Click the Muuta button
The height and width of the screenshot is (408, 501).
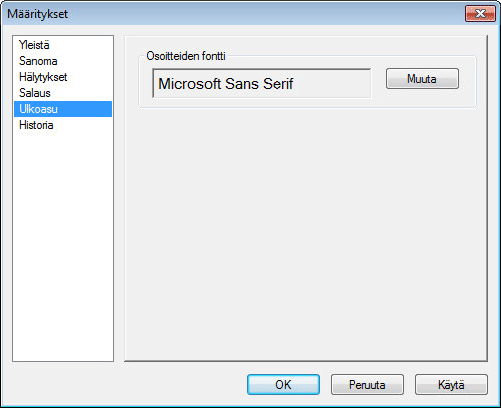422,79
